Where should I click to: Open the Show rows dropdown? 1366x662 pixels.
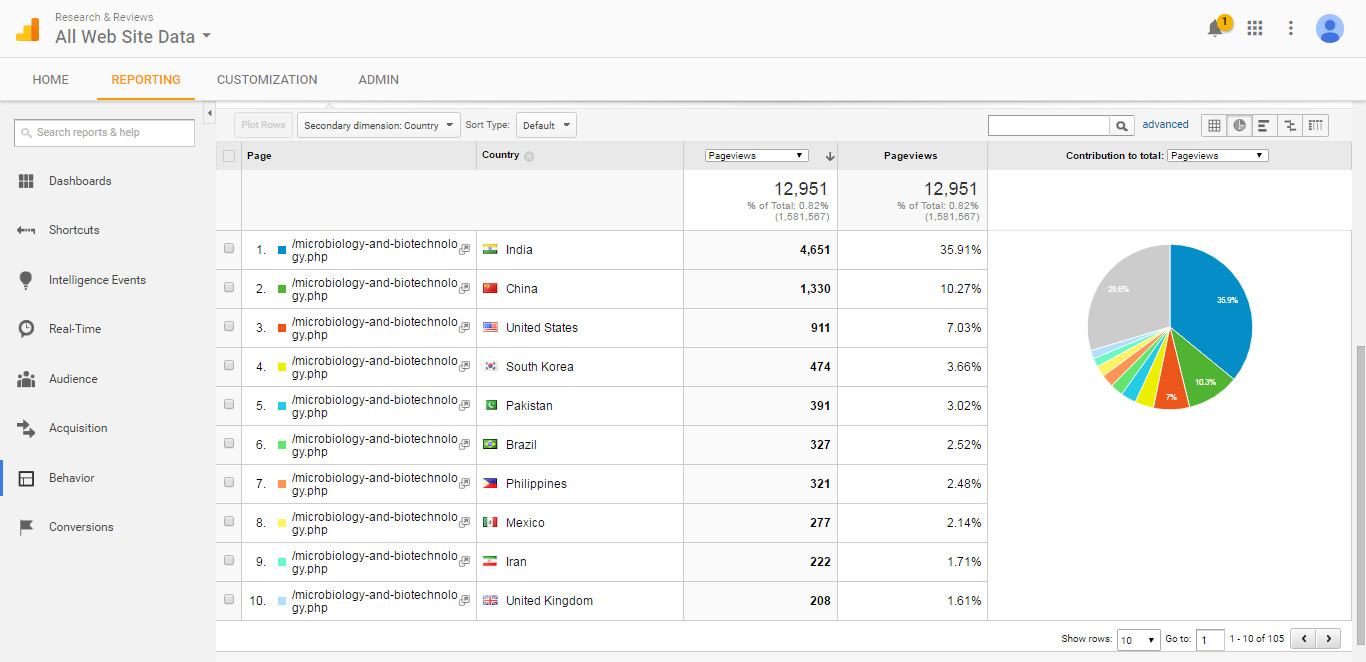point(1139,640)
